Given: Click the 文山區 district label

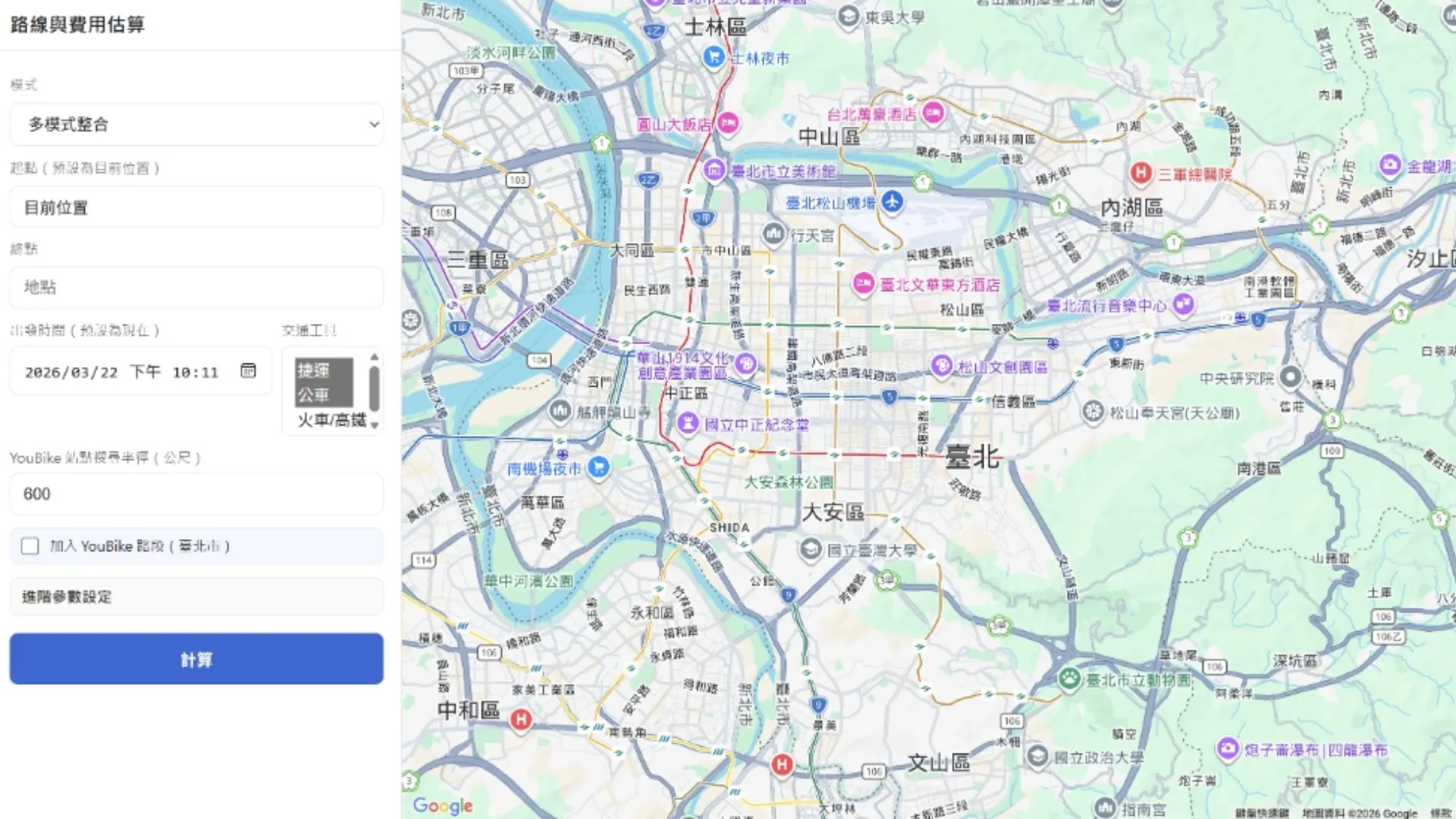Looking at the screenshot, I should click(939, 763).
